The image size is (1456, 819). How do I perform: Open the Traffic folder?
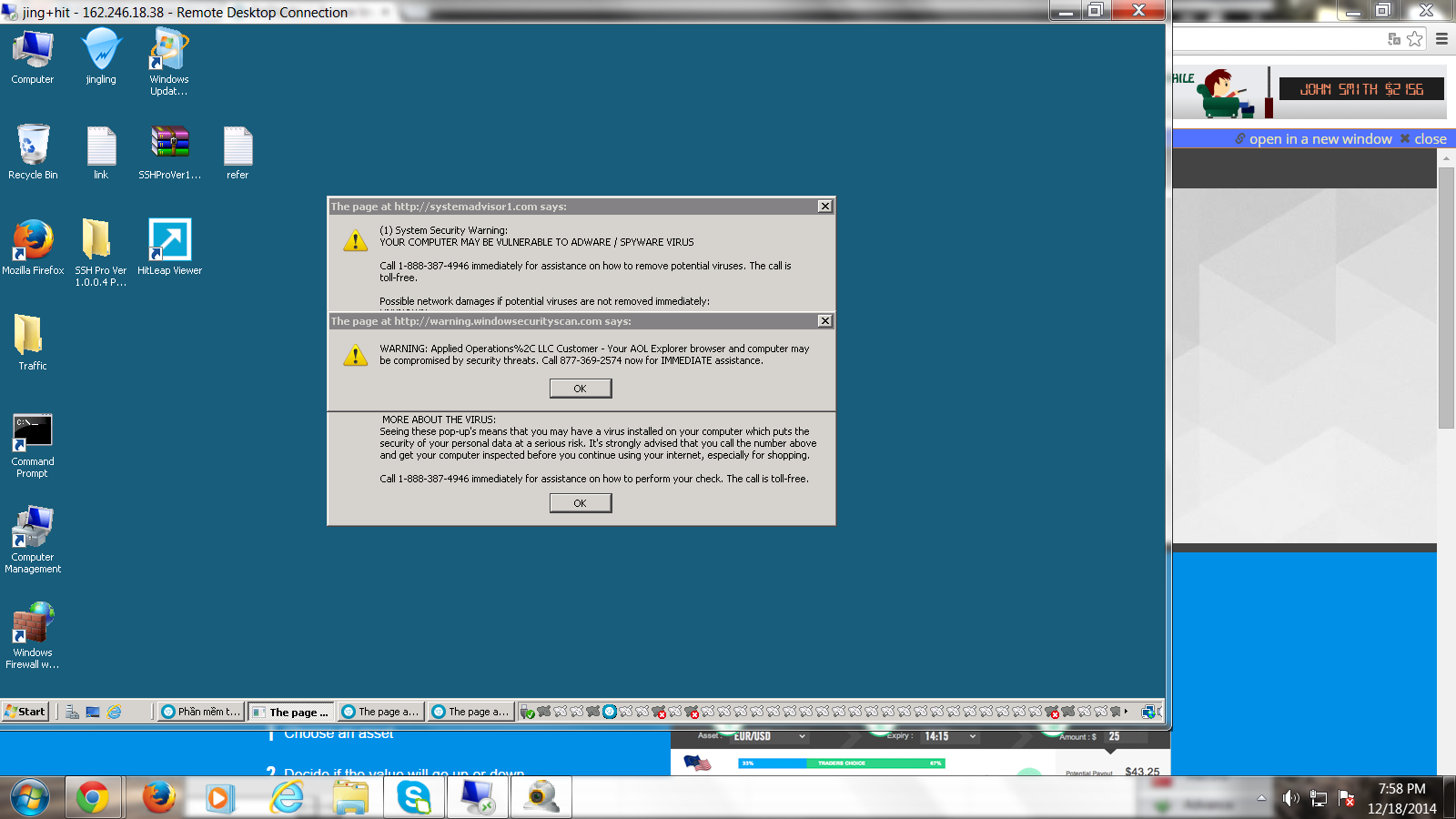tap(33, 343)
